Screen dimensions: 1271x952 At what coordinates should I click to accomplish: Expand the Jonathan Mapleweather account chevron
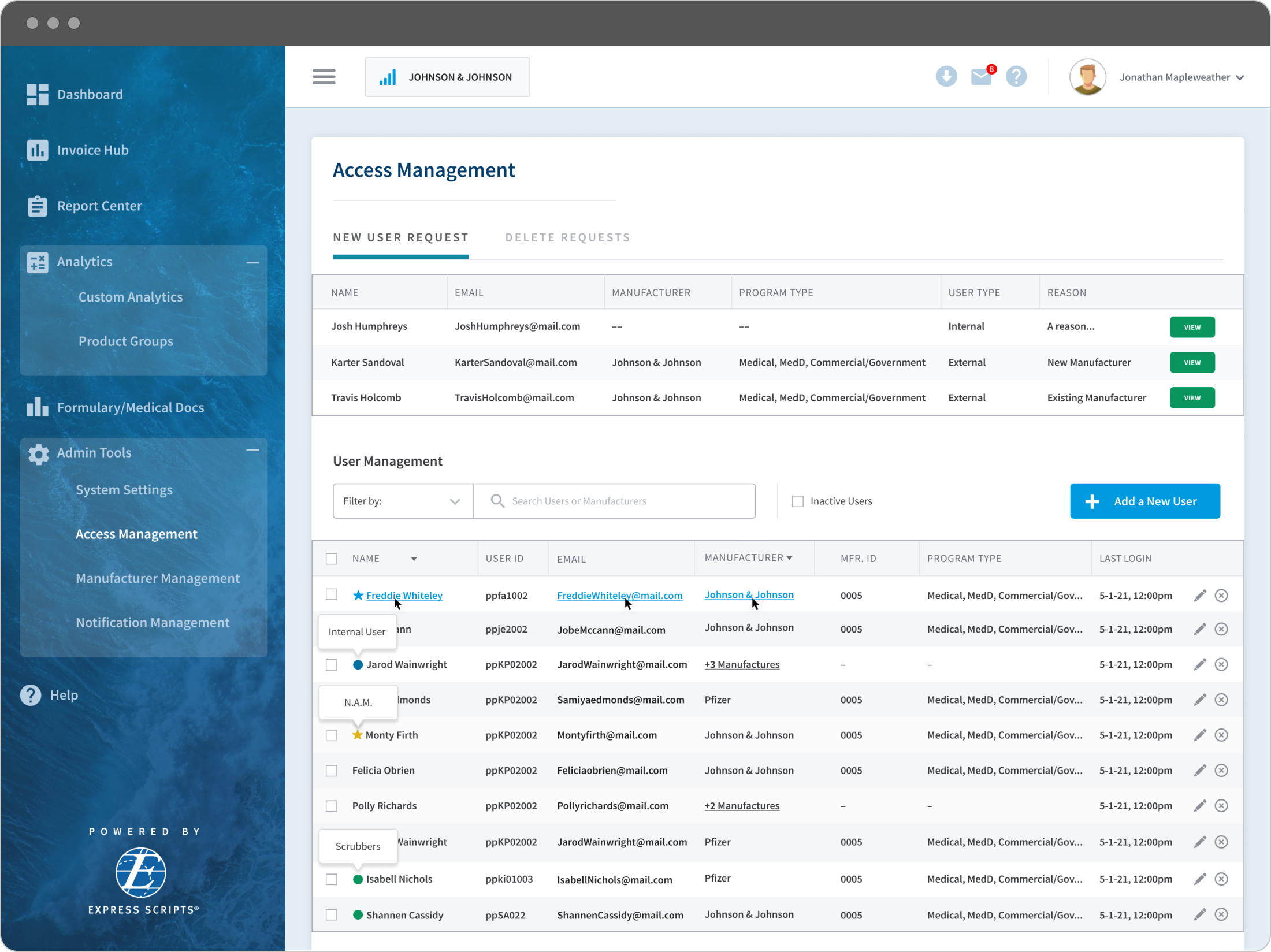[x=1240, y=77]
